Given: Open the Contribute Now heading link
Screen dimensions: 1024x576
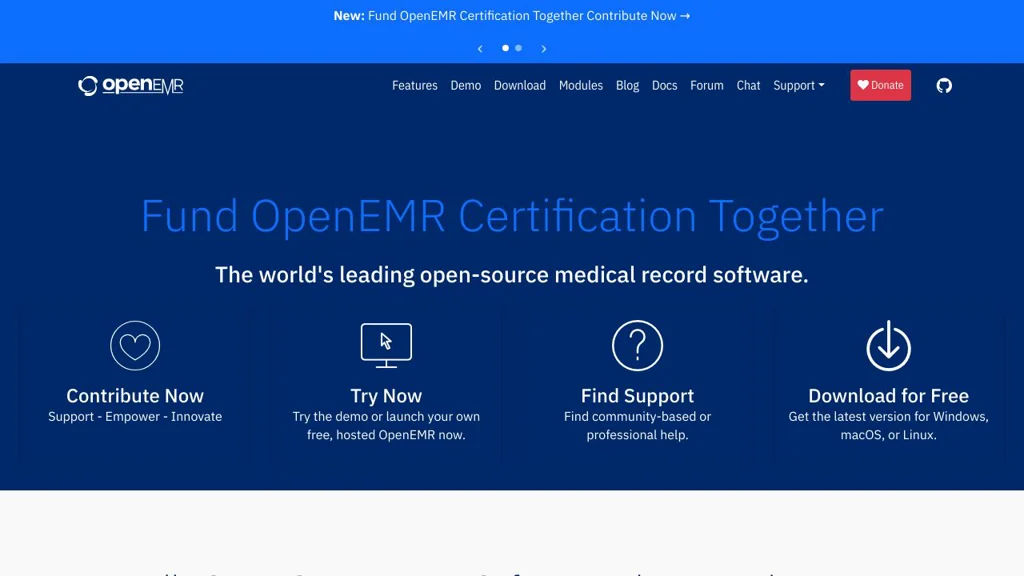Looking at the screenshot, I should pyautogui.click(x=135, y=396).
